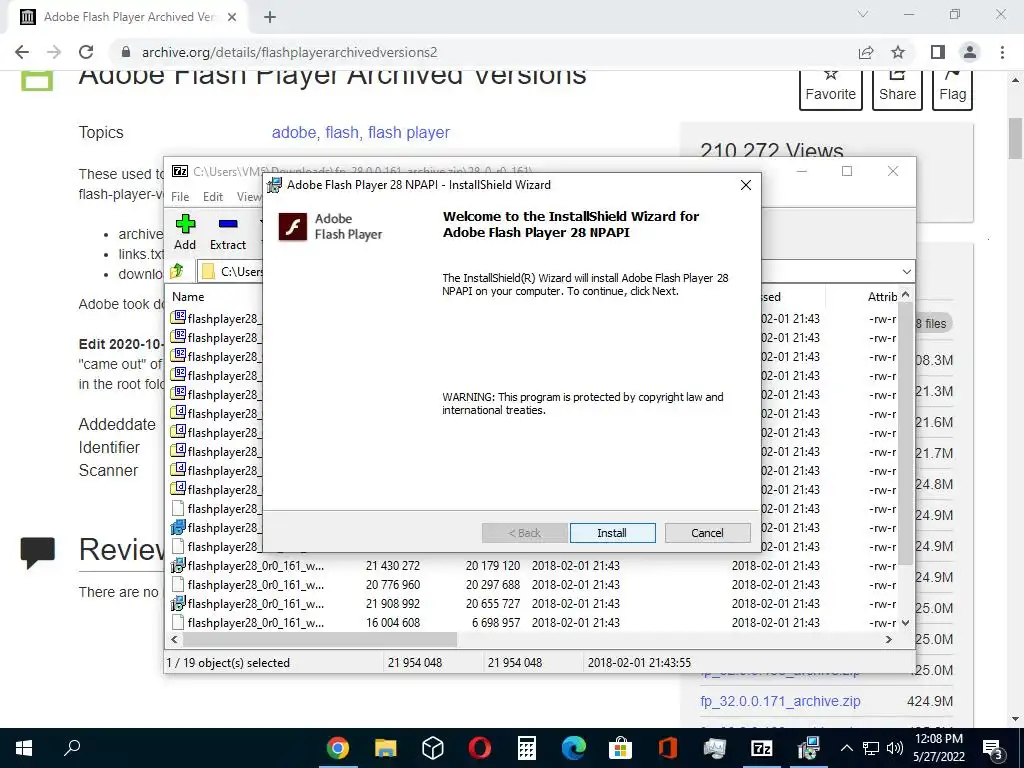Go up one folder in 7-Zip
This screenshot has width=1024, height=768.
click(178, 271)
